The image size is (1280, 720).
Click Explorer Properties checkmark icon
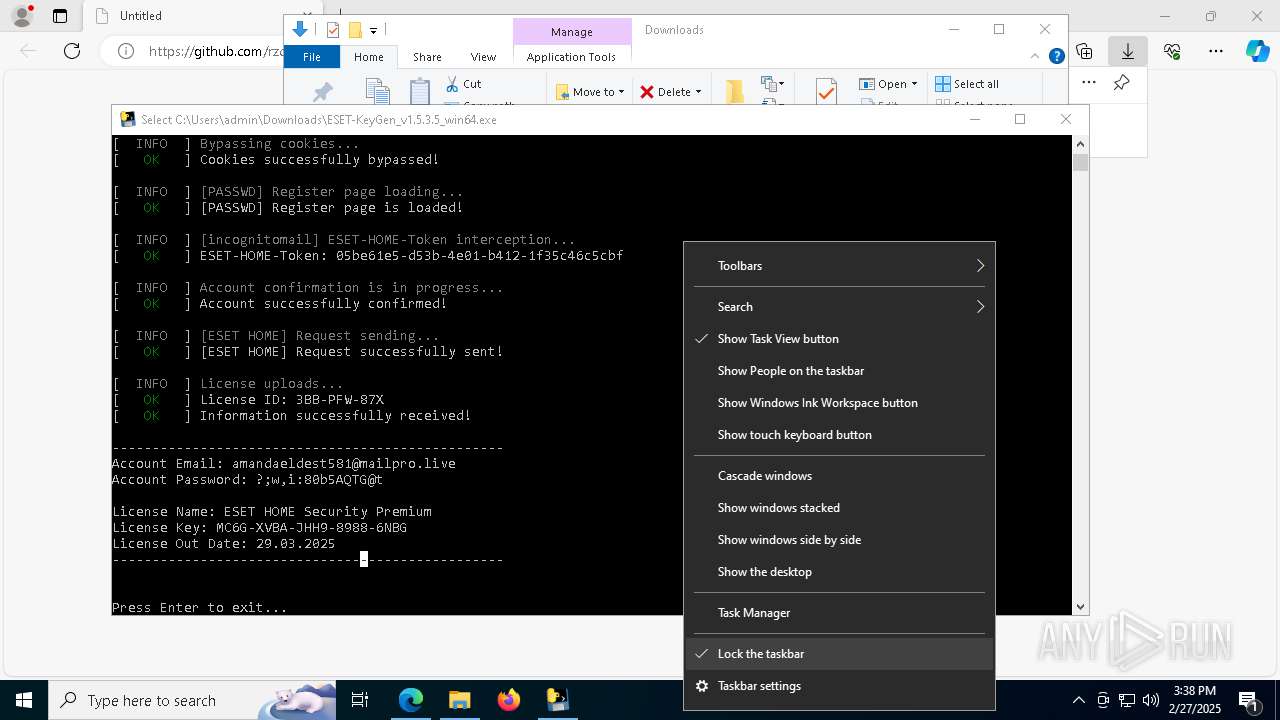click(x=826, y=92)
